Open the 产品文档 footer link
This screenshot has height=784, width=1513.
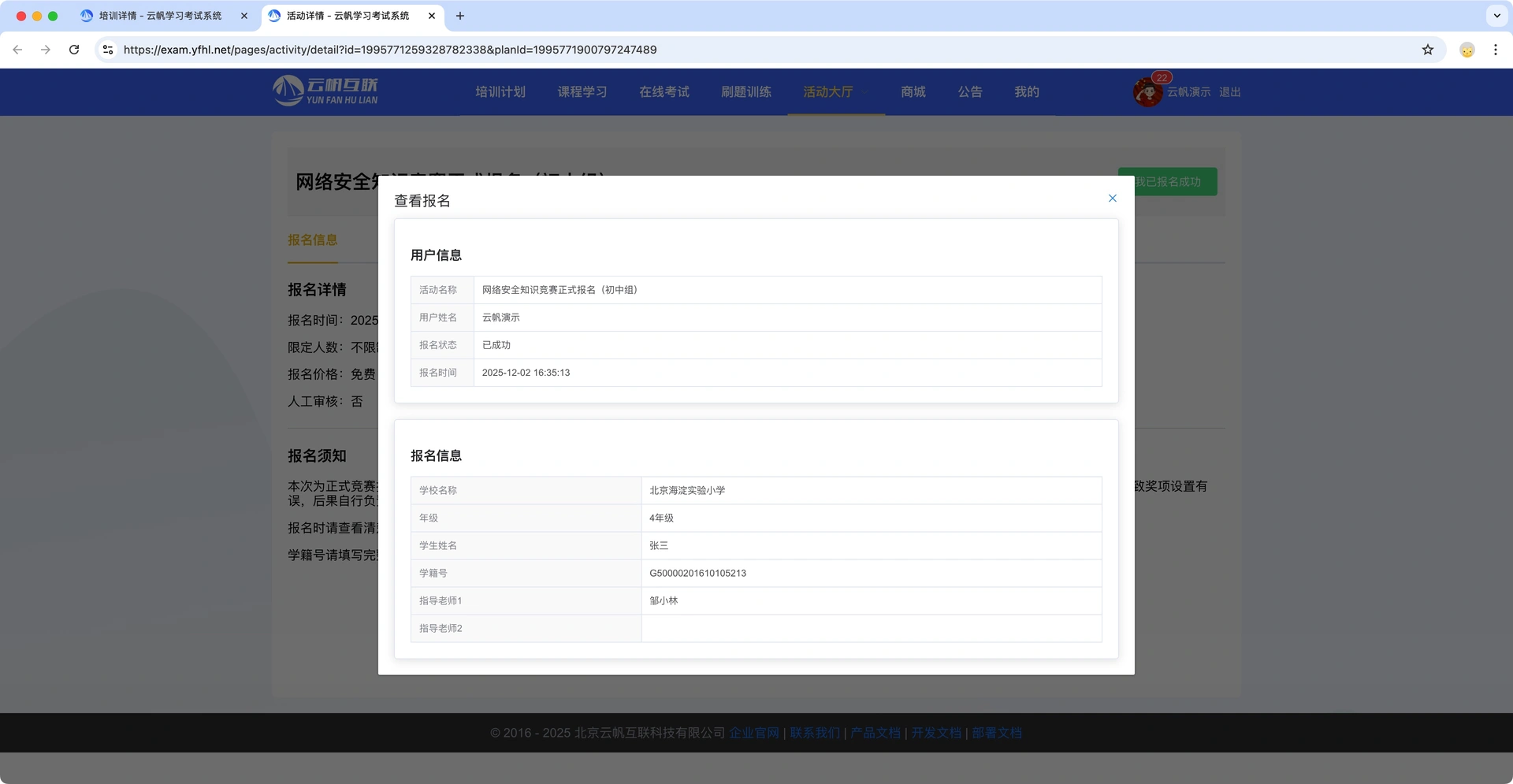click(x=875, y=733)
